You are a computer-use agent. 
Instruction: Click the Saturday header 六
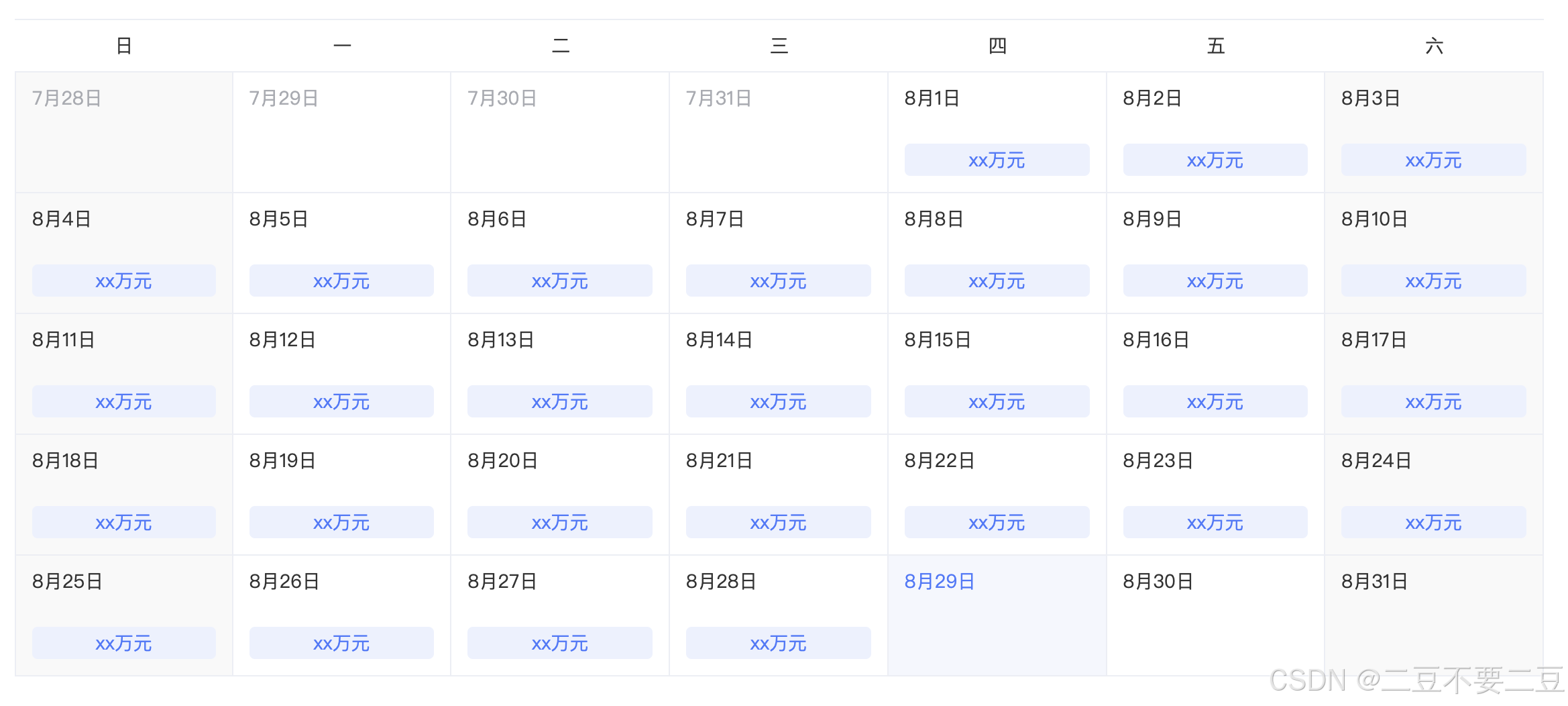(1435, 45)
